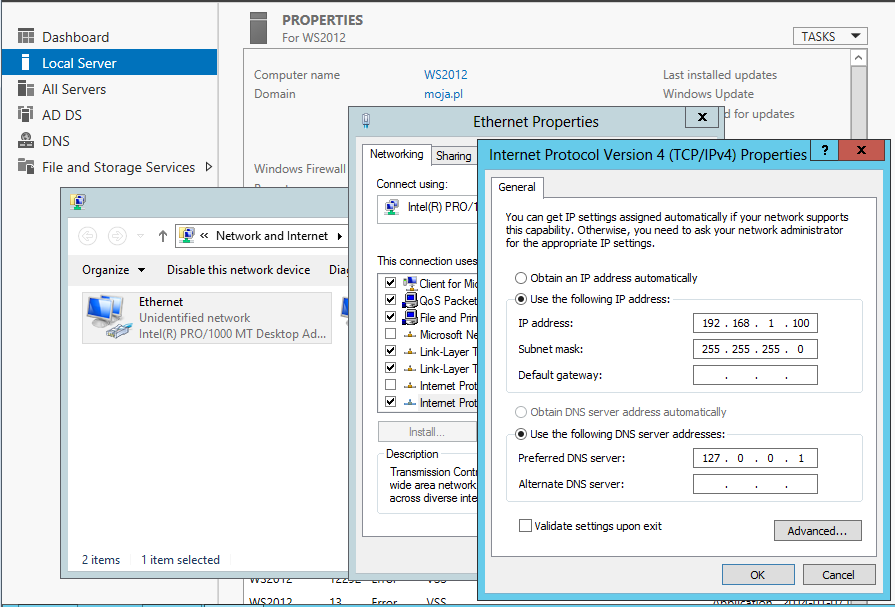Select Local Server icon in sidebar
Viewport: 895px width, 607px height.
coord(26,62)
